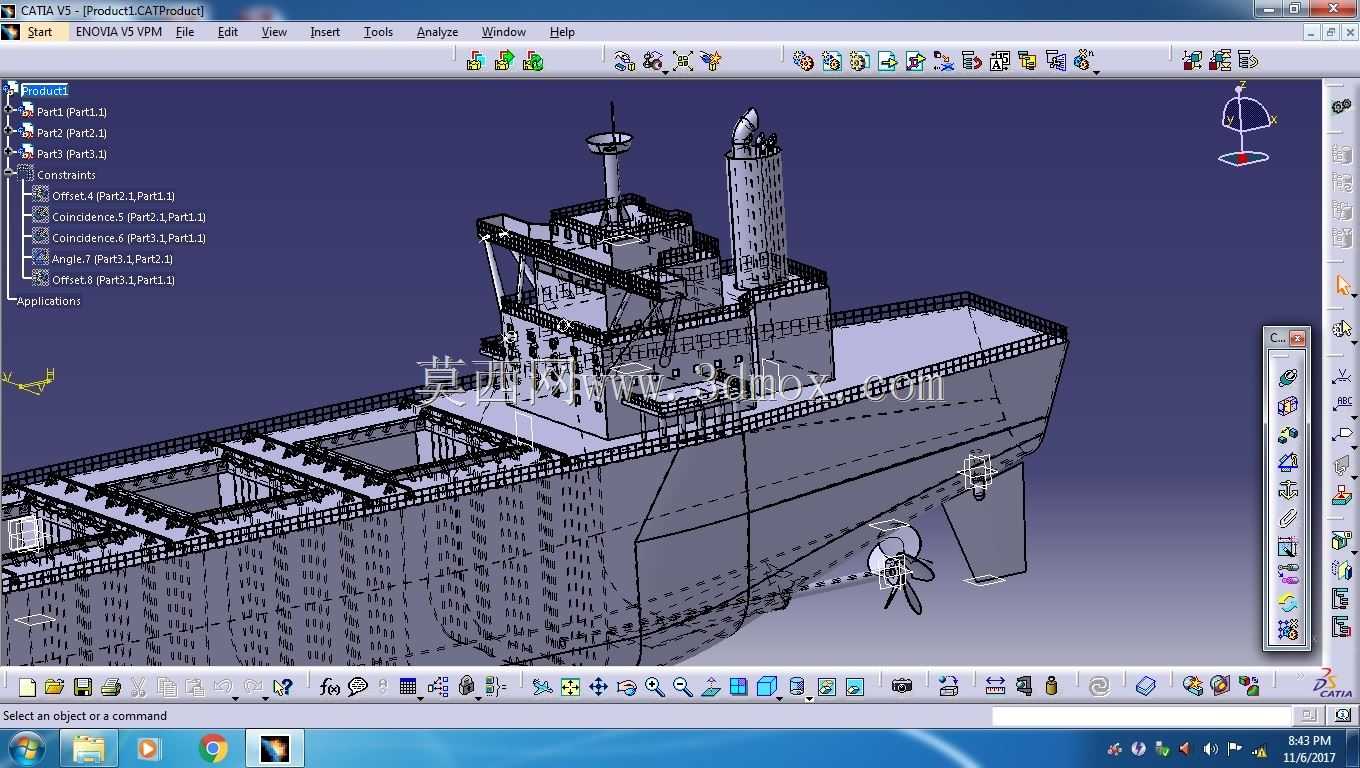This screenshot has height=768, width=1360.
Task: Select the Fit All In view icon
Action: (x=570, y=687)
